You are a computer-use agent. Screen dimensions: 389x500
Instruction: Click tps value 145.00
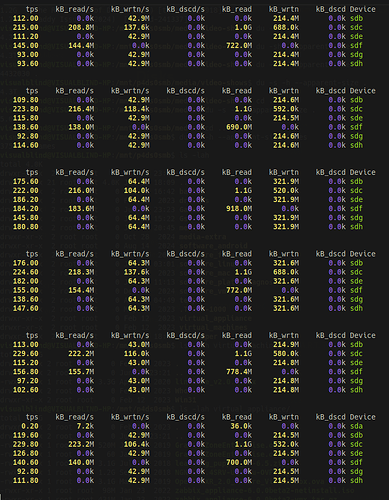coord(26,46)
